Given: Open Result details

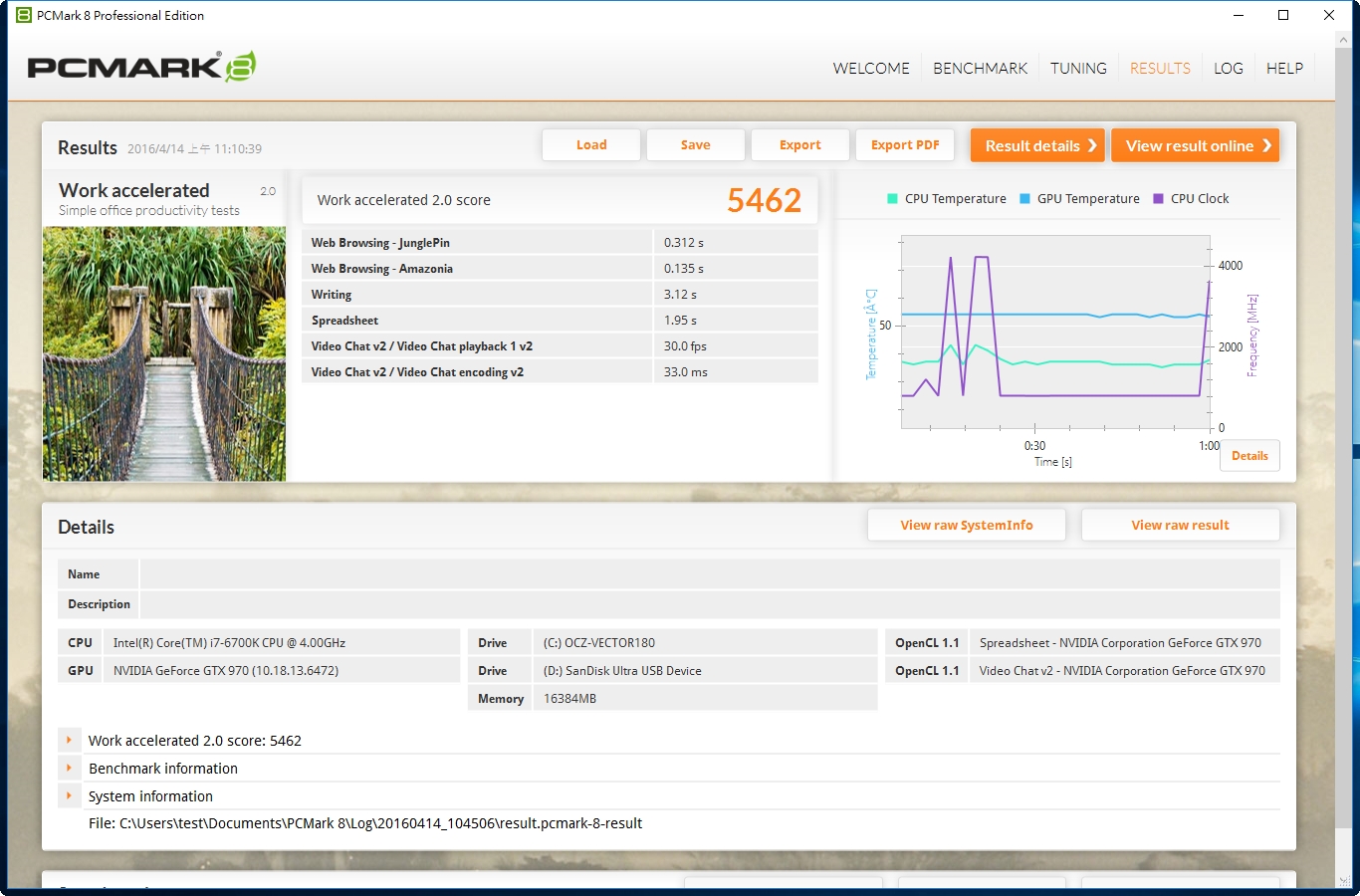Looking at the screenshot, I should pyautogui.click(x=1038, y=145).
